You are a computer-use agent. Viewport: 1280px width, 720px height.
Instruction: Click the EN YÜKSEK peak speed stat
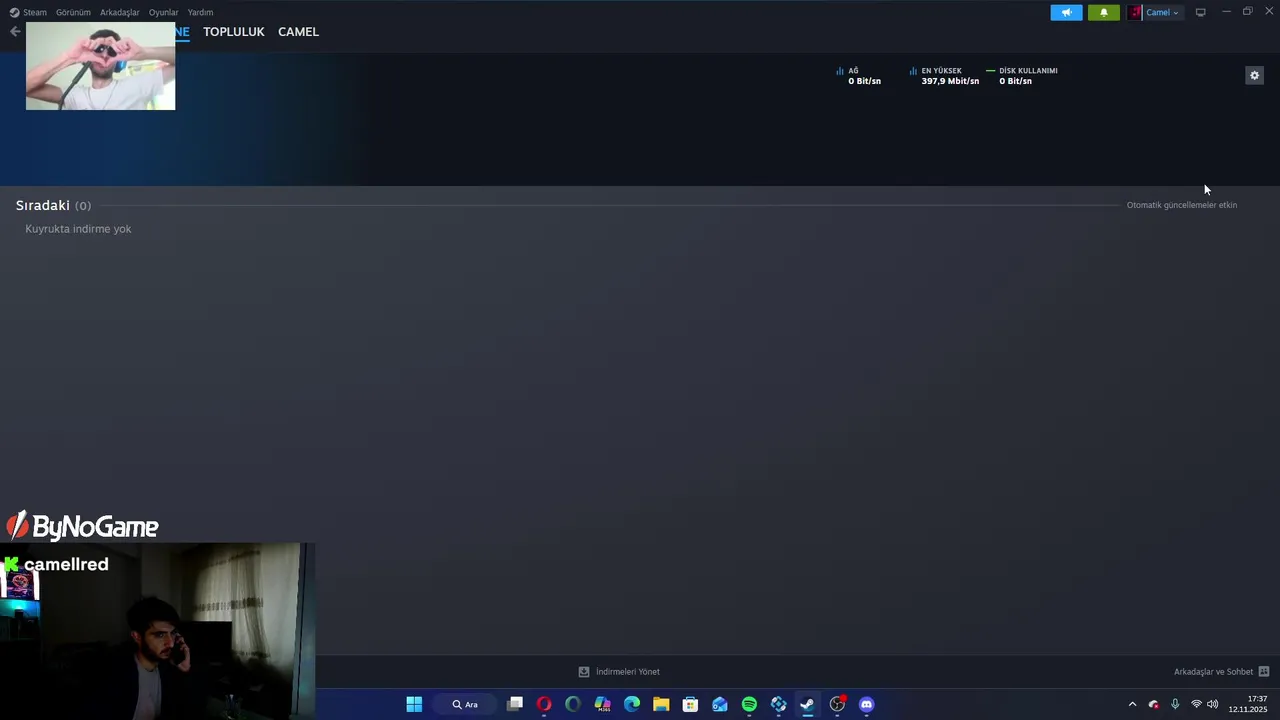click(x=944, y=76)
